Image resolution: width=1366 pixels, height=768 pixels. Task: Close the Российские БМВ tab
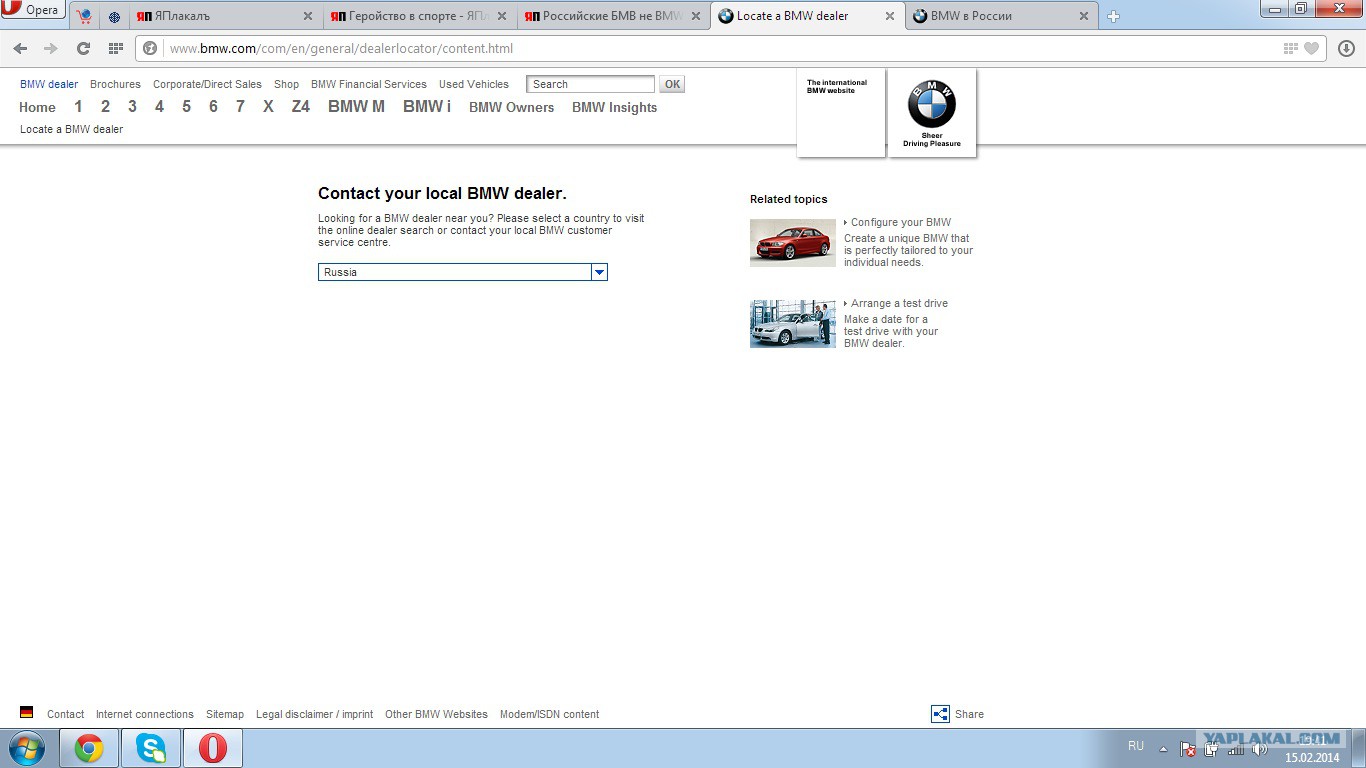695,16
